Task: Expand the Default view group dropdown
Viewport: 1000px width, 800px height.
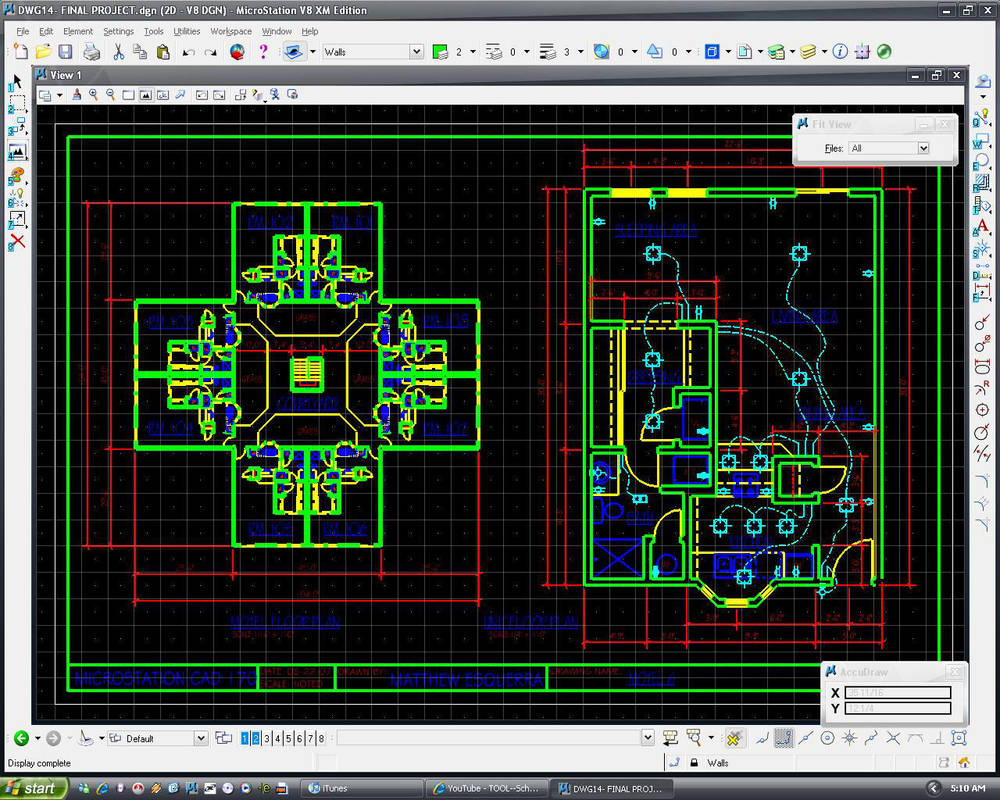Action: pyautogui.click(x=200, y=739)
